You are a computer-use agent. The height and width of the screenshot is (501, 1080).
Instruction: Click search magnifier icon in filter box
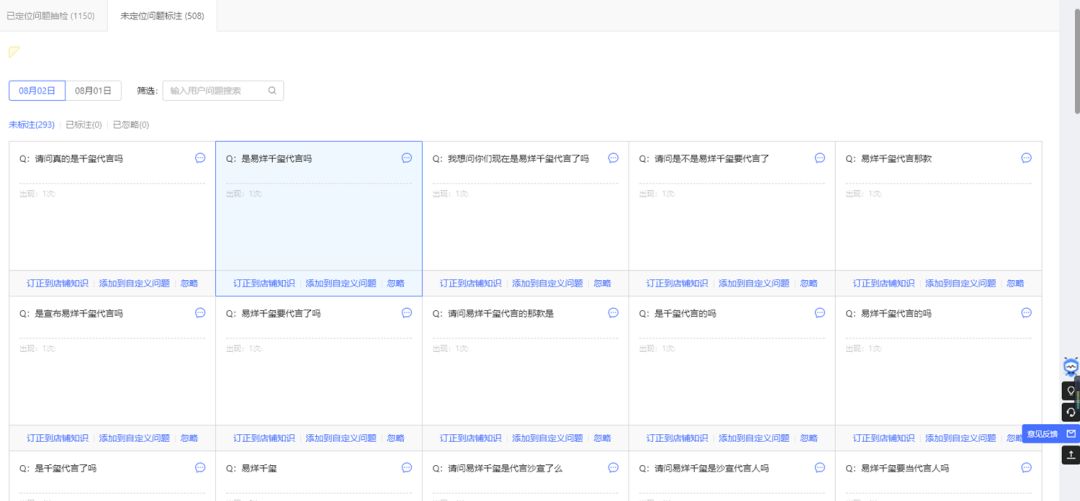tap(272, 91)
